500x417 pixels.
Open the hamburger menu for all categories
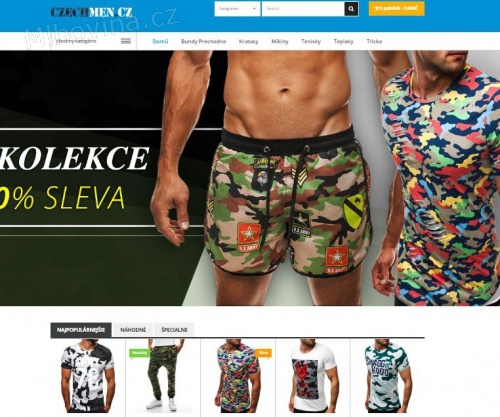pos(126,41)
